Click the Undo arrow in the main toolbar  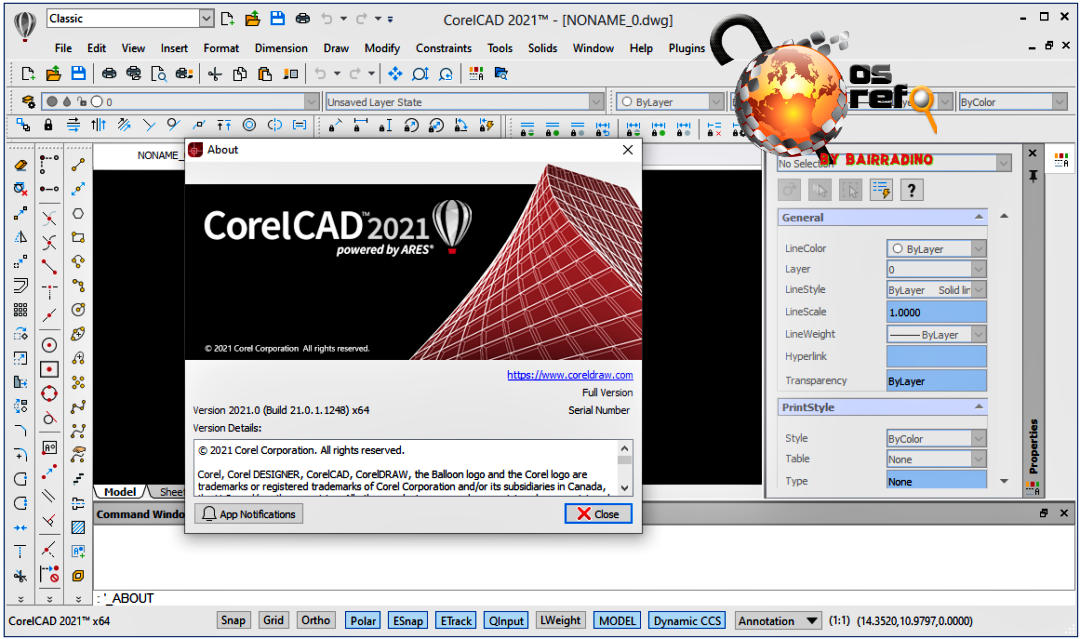320,74
